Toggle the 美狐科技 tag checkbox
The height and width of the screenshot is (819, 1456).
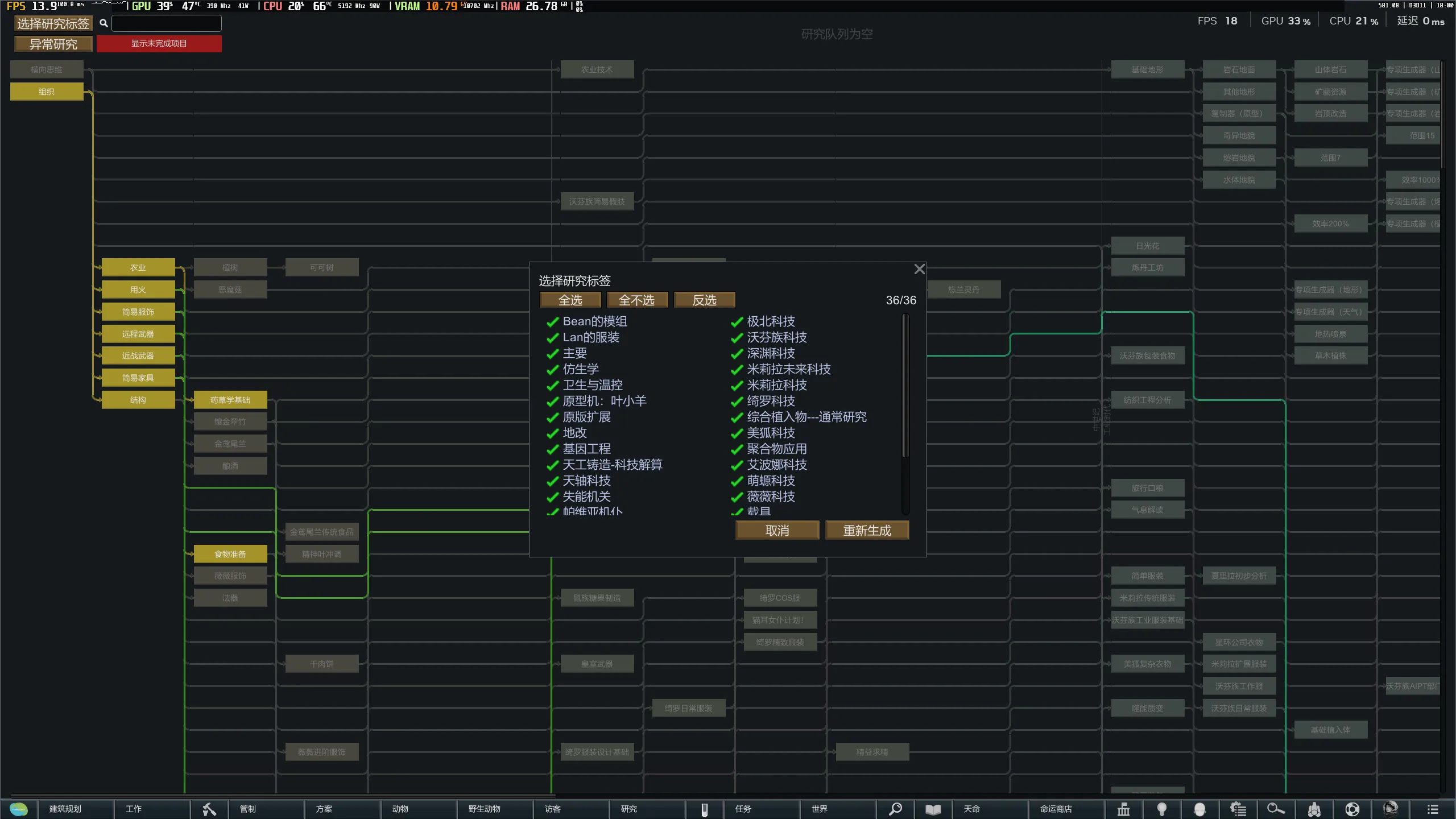[737, 433]
